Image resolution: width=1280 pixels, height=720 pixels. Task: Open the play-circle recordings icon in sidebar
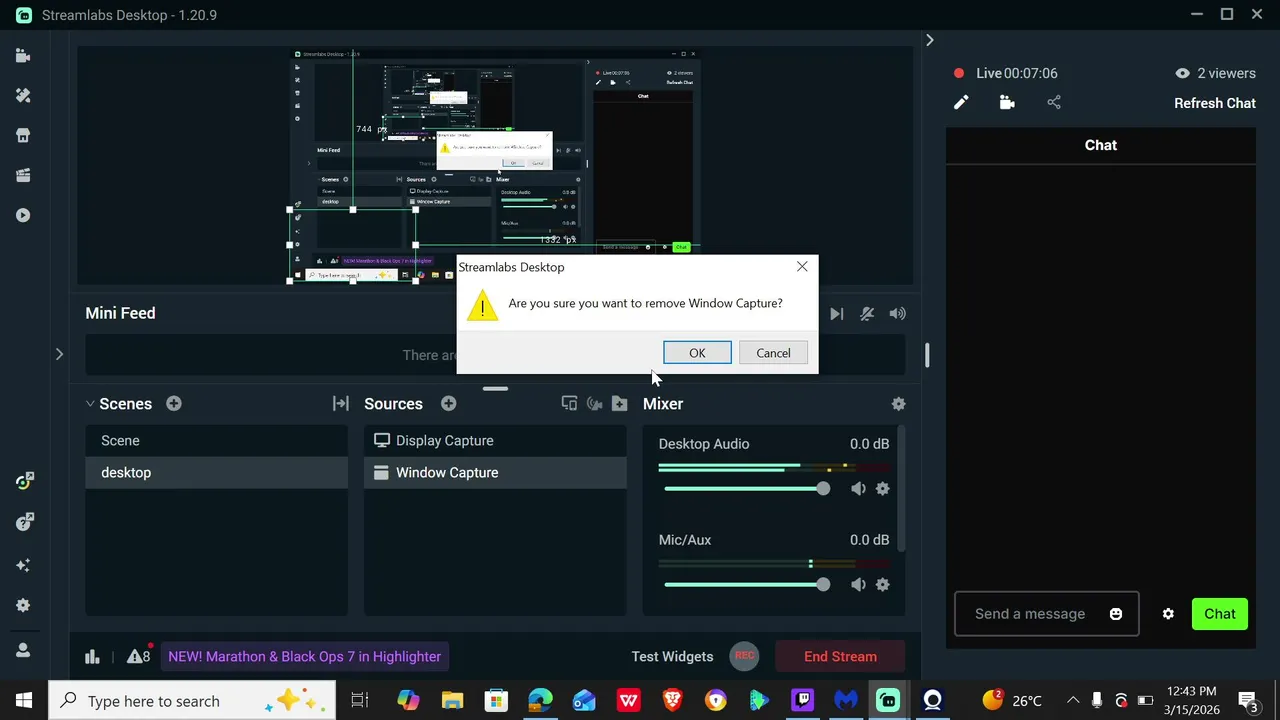point(23,216)
